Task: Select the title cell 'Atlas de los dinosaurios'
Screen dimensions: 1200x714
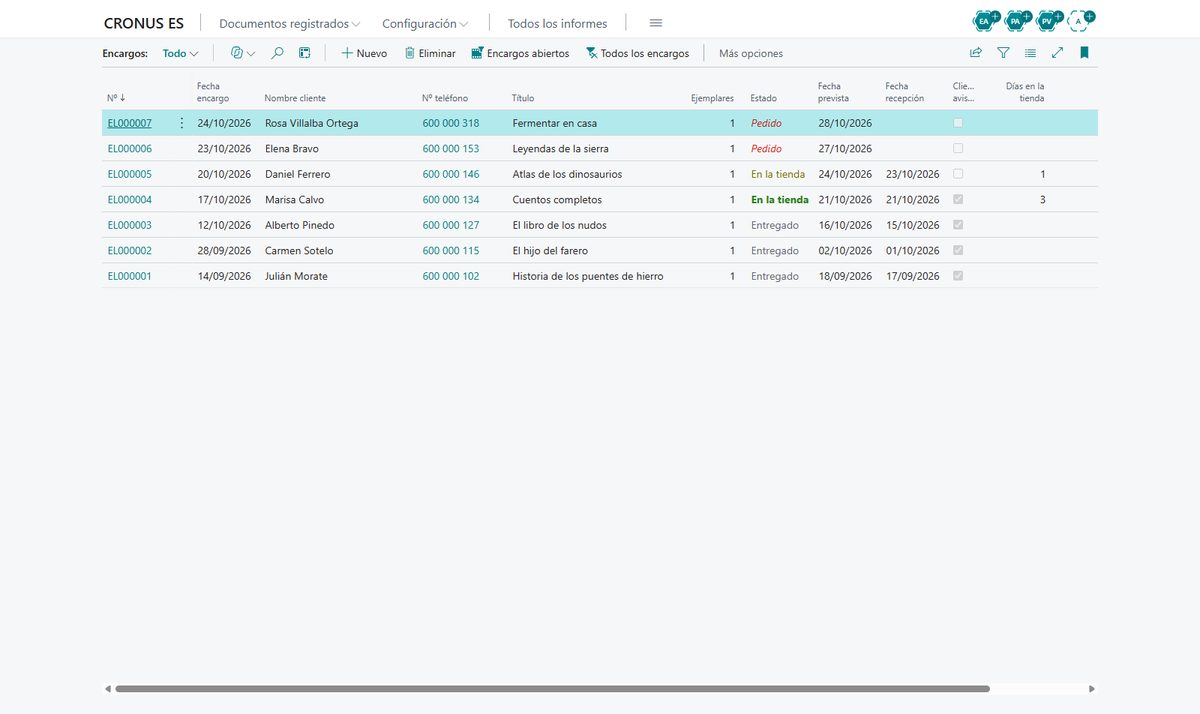Action: click(567, 174)
